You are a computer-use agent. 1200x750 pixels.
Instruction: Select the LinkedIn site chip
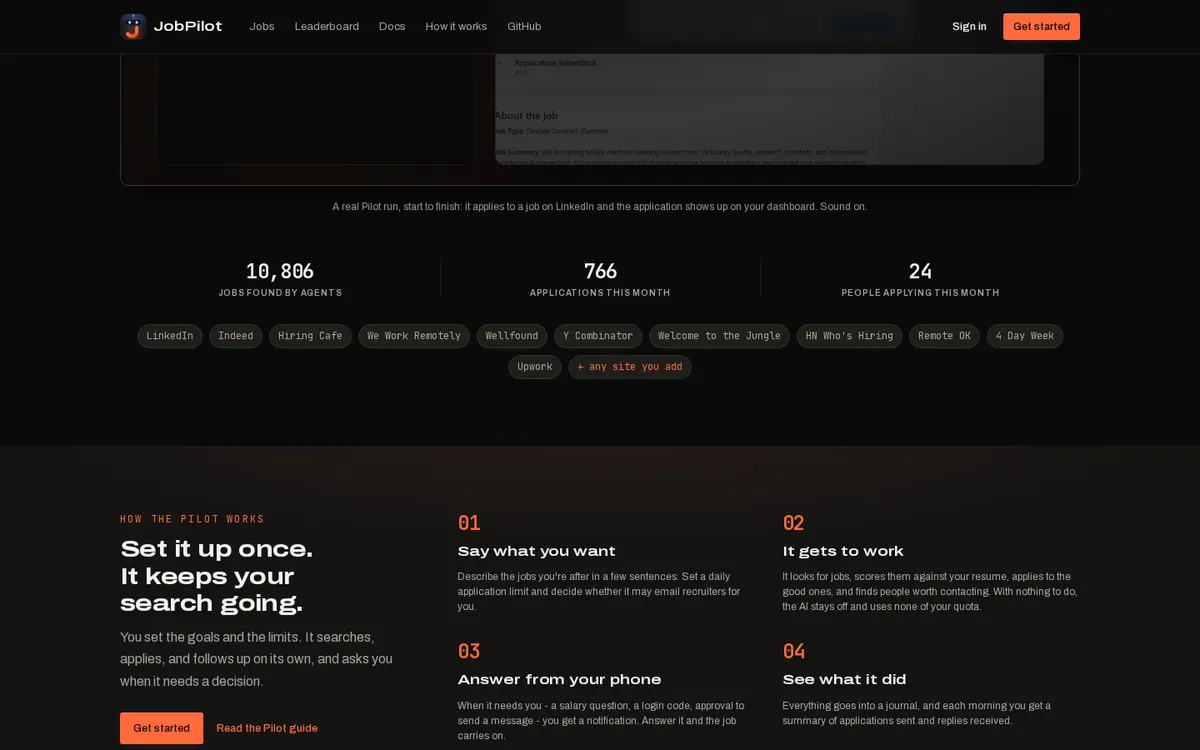(x=170, y=336)
